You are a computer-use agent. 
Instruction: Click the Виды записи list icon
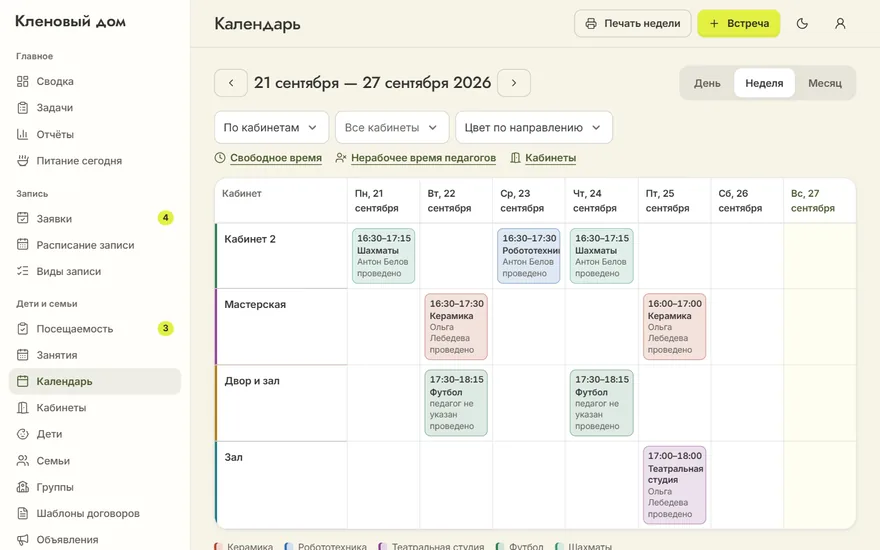pos(22,271)
